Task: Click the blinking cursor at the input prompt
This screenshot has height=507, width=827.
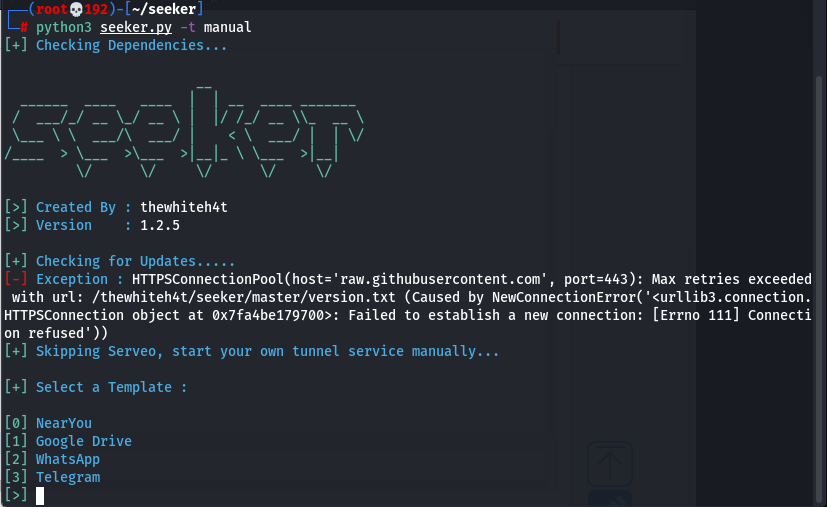Action: click(40, 495)
